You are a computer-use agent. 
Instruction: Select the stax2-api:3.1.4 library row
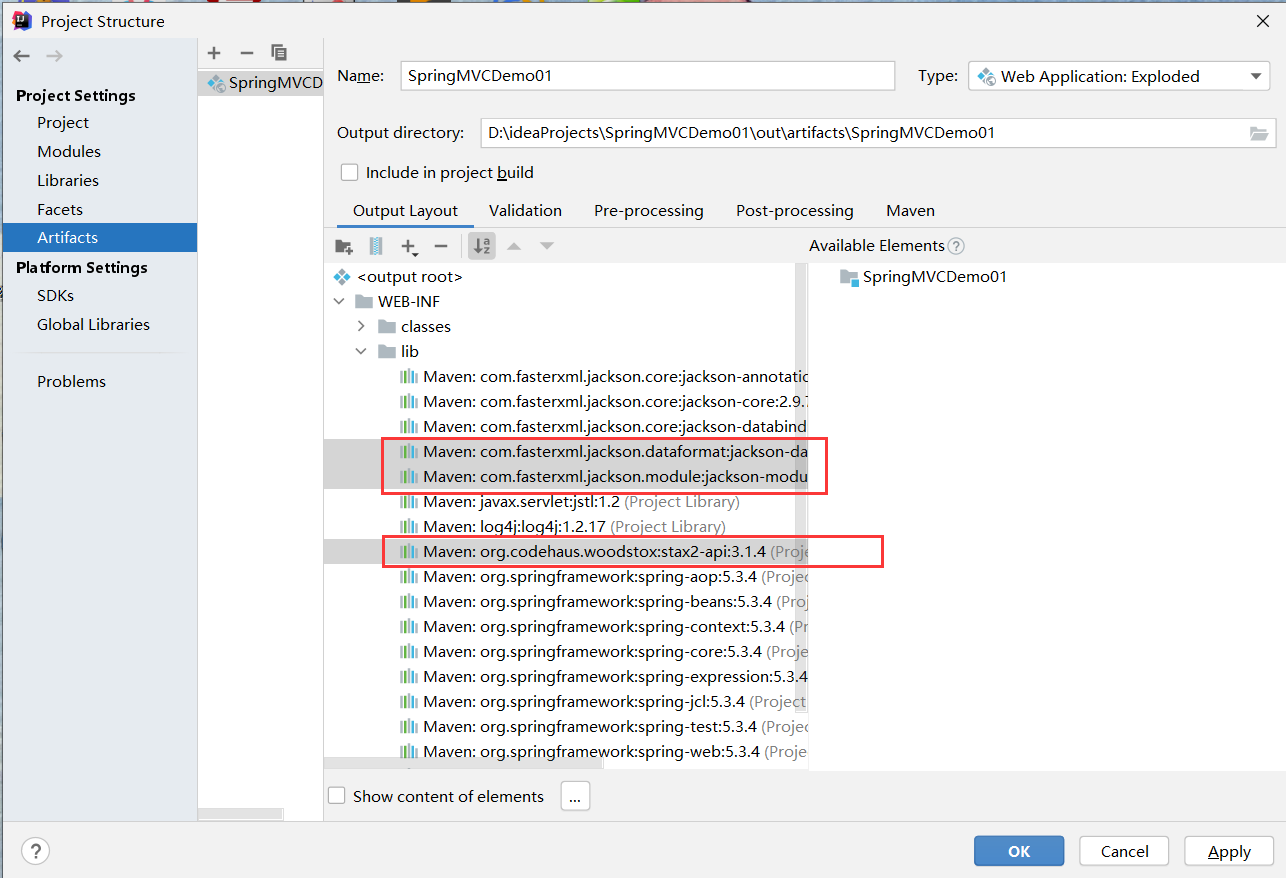[604, 552]
